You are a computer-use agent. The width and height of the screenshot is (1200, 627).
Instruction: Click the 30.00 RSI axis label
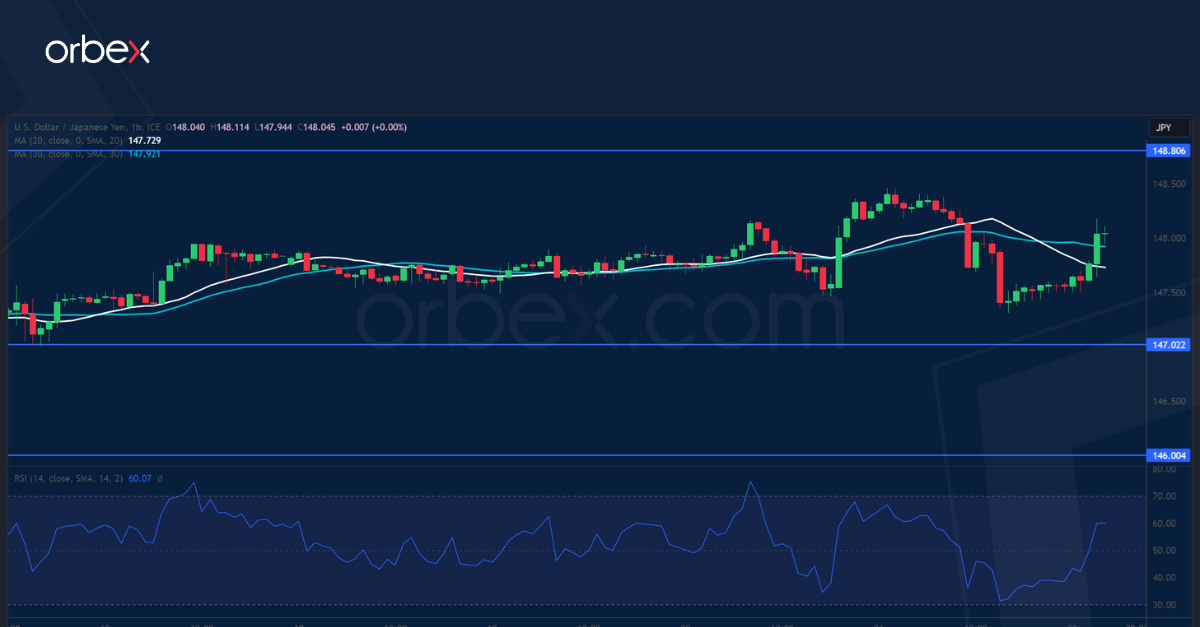click(x=1163, y=605)
